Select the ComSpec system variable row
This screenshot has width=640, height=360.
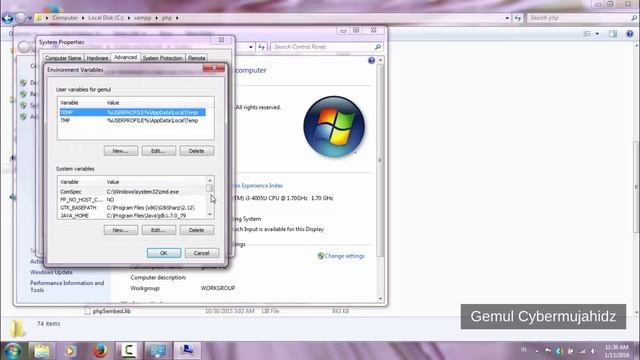click(132, 191)
